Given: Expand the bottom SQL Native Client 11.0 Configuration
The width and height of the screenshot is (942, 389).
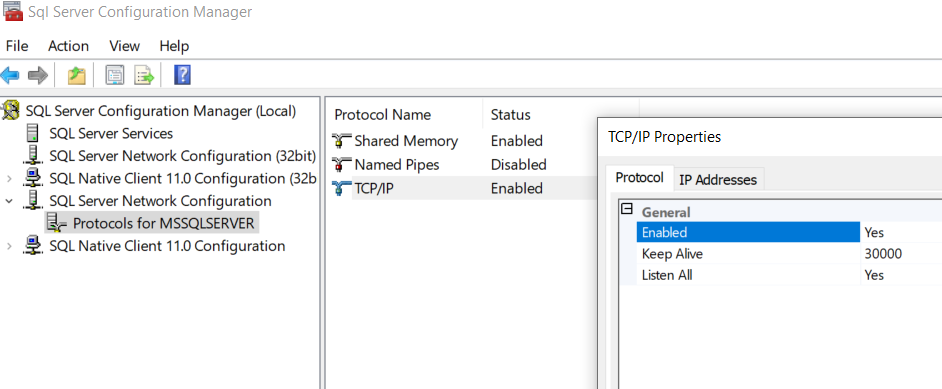Looking at the screenshot, I should point(9,246).
